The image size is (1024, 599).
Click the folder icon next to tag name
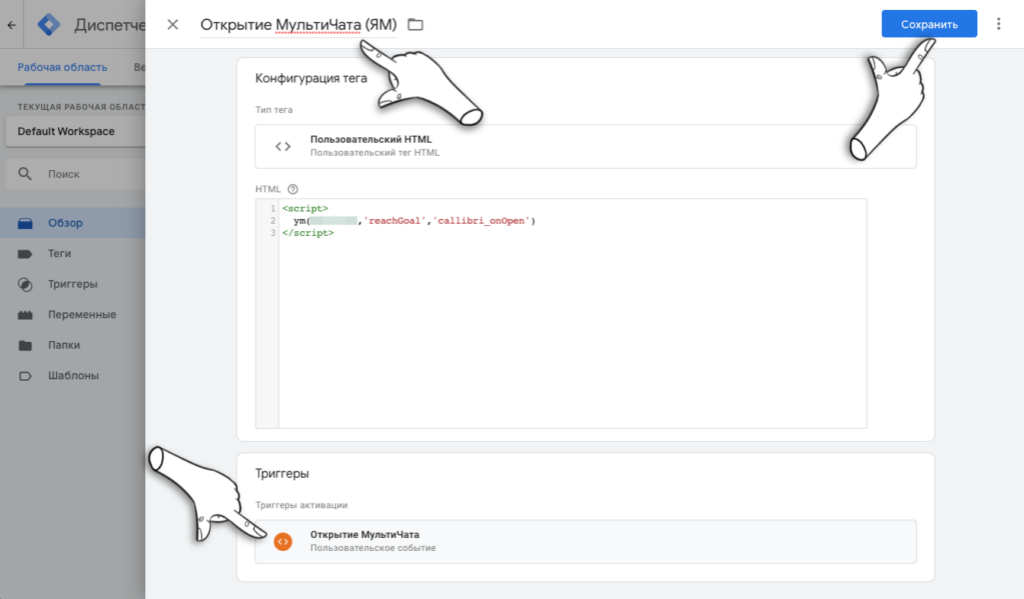click(415, 24)
